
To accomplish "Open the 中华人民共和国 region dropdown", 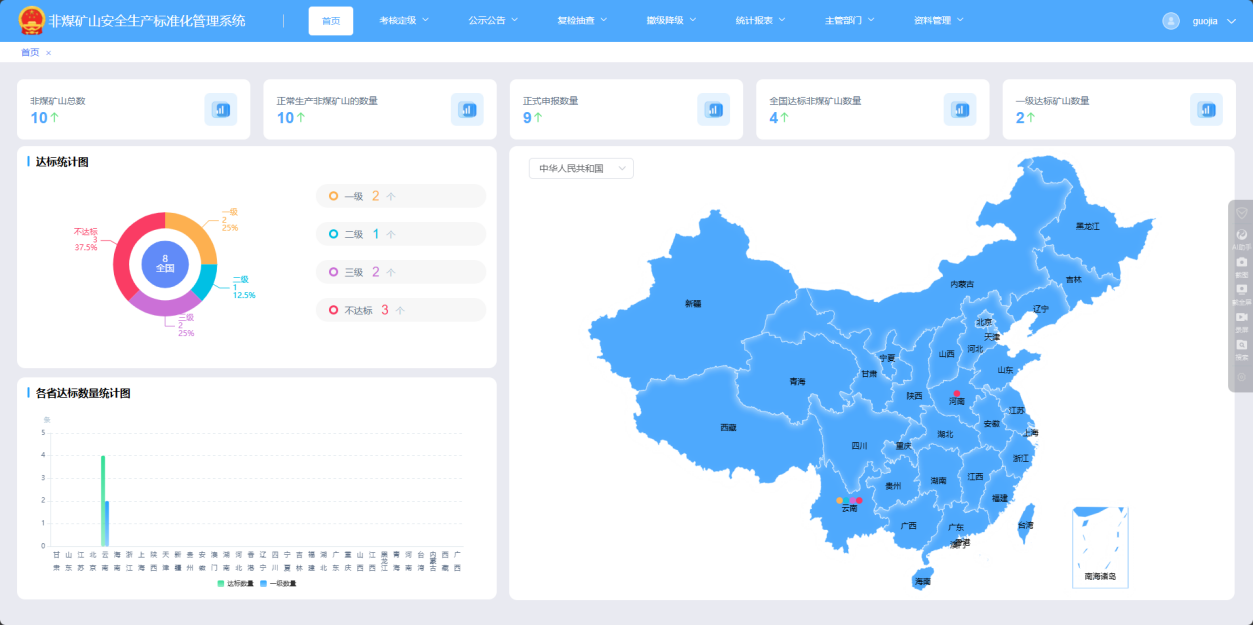I will coord(581,168).
